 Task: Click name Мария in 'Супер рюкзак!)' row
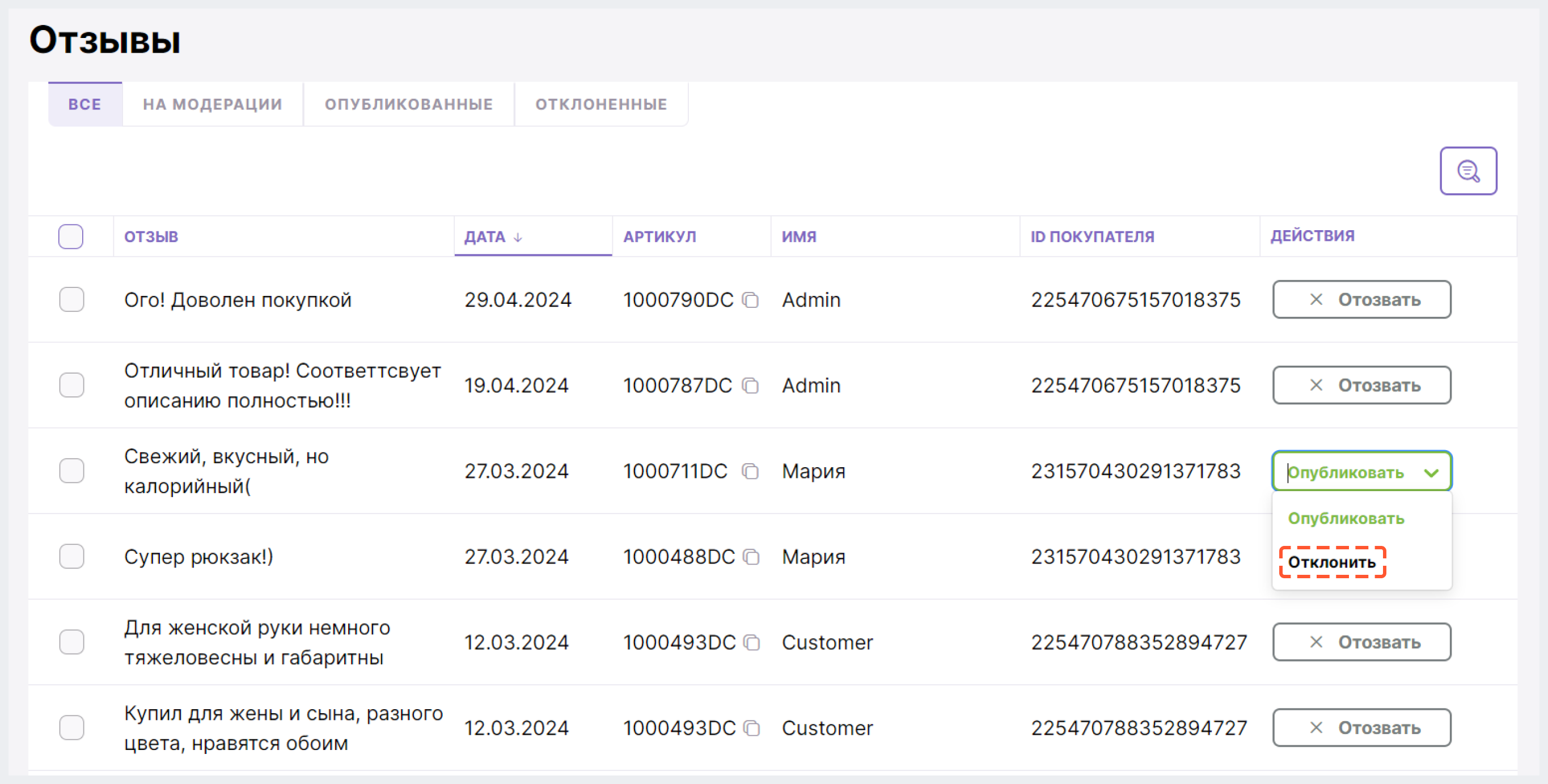pyautogui.click(x=814, y=557)
